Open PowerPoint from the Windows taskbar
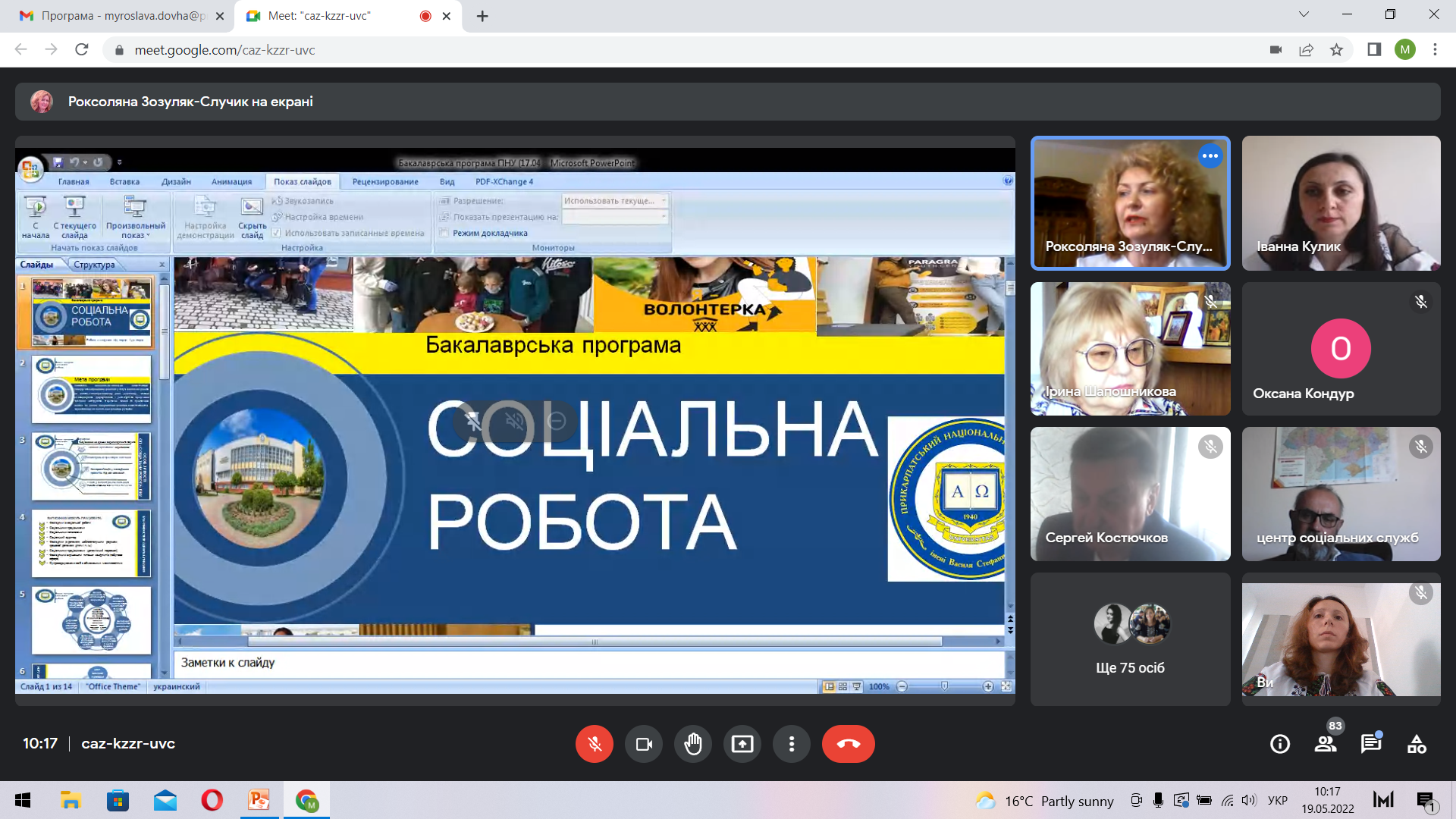The image size is (1456, 819). (259, 800)
